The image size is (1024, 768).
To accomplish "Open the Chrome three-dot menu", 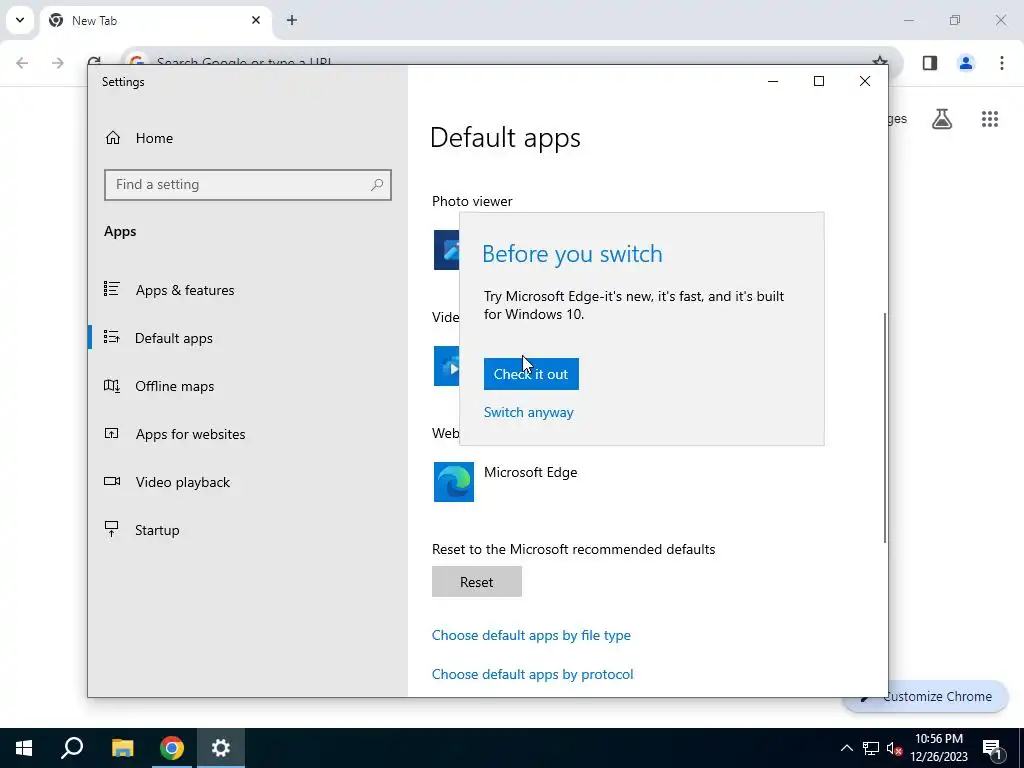I will [x=1002, y=63].
